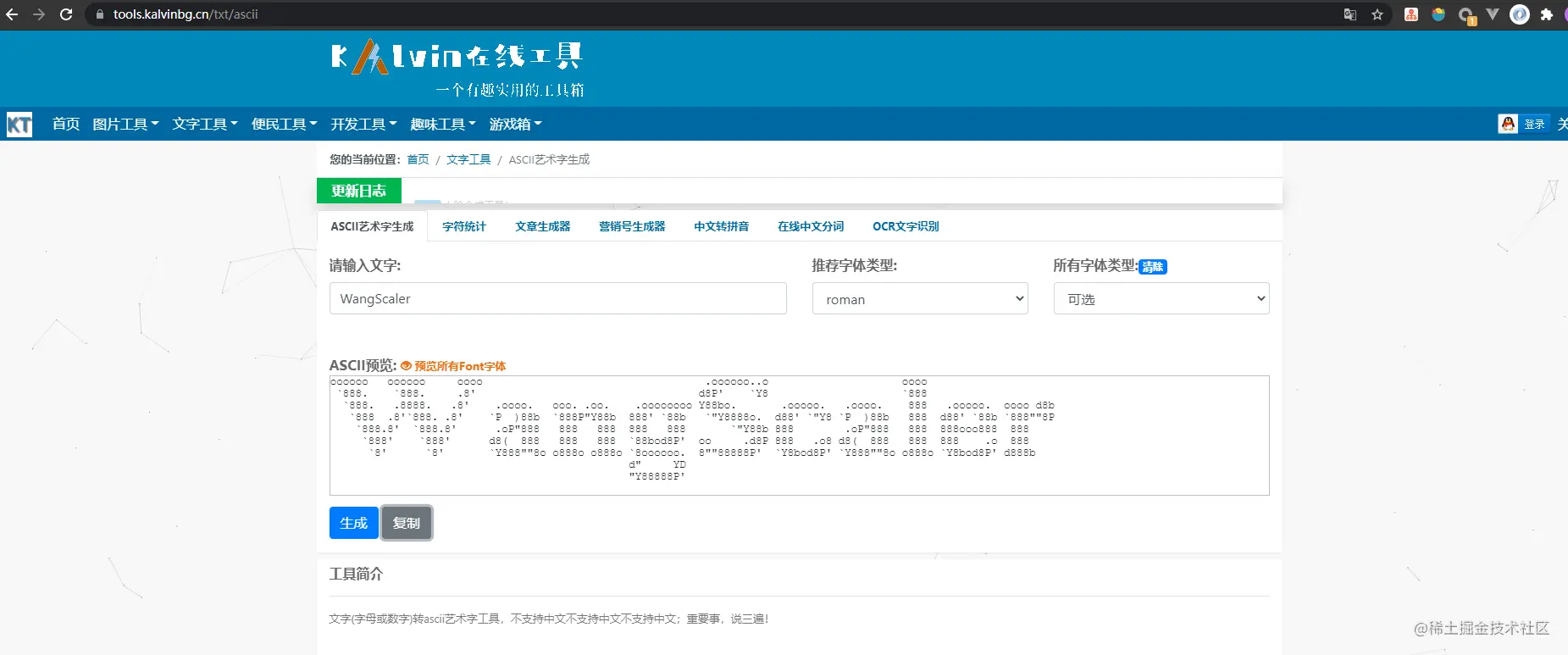Screen dimensions: 1568x655
Task: Click the gray 复制 copy button
Action: pos(407,523)
